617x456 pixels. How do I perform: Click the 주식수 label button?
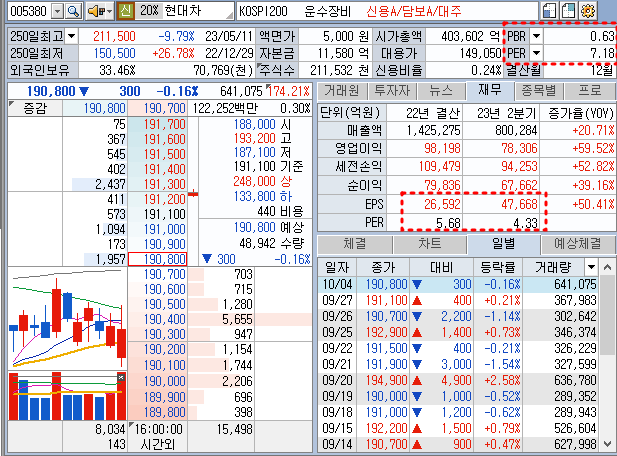(277, 70)
